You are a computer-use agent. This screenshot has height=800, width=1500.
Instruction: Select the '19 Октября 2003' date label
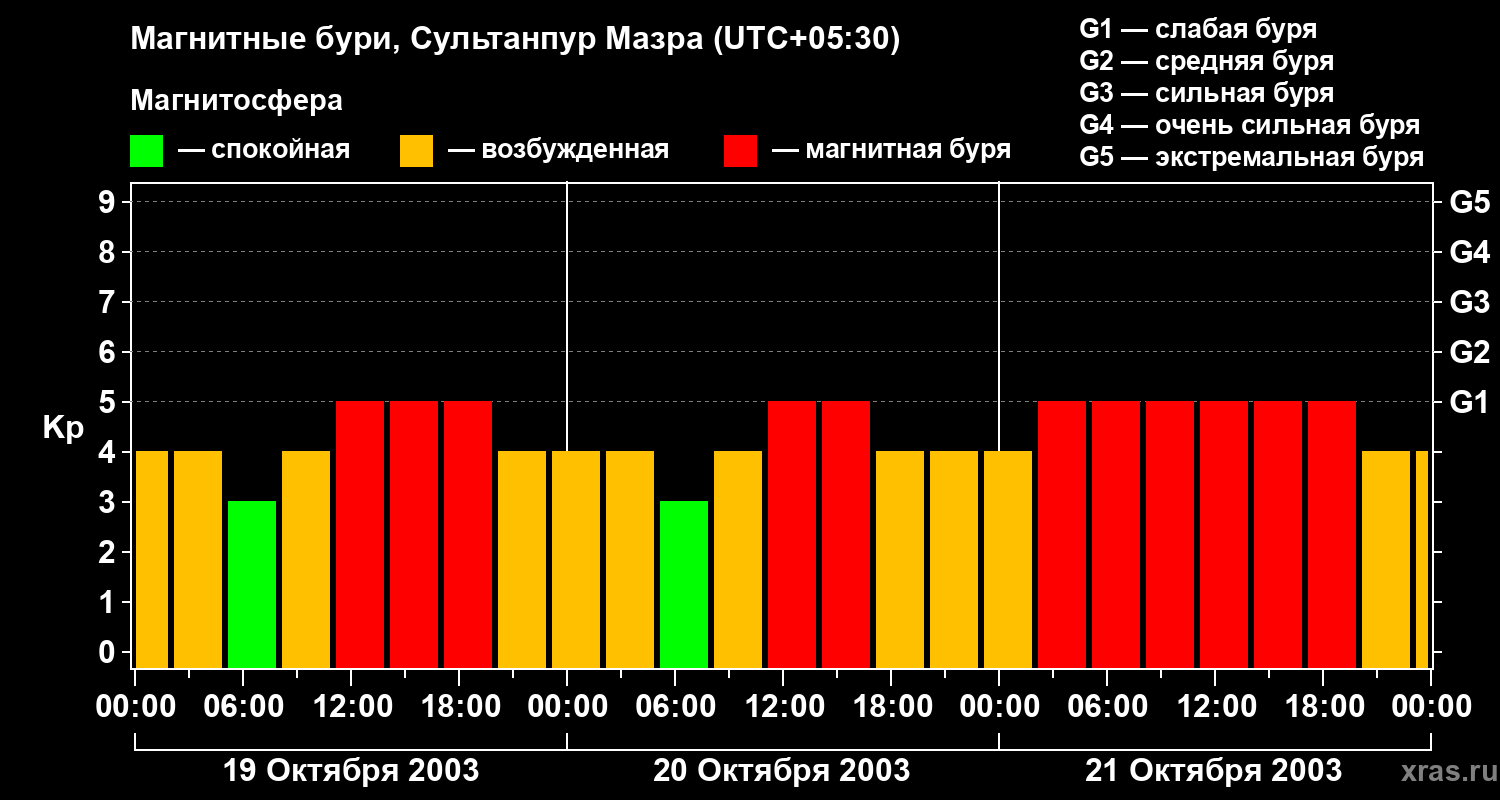[x=350, y=771]
